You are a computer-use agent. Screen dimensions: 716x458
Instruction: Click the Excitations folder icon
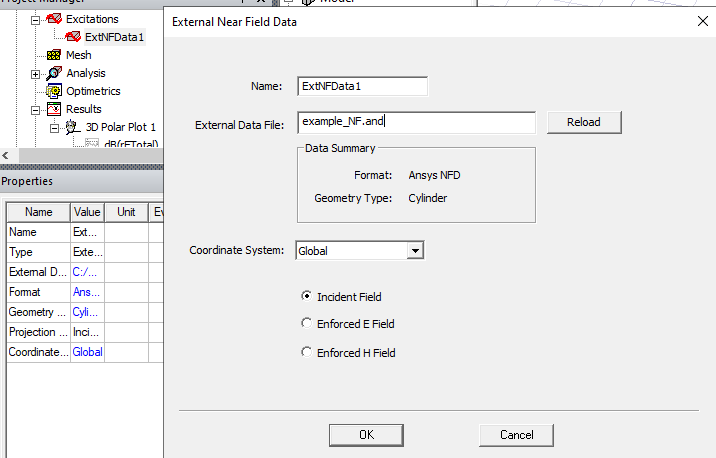click(54, 19)
